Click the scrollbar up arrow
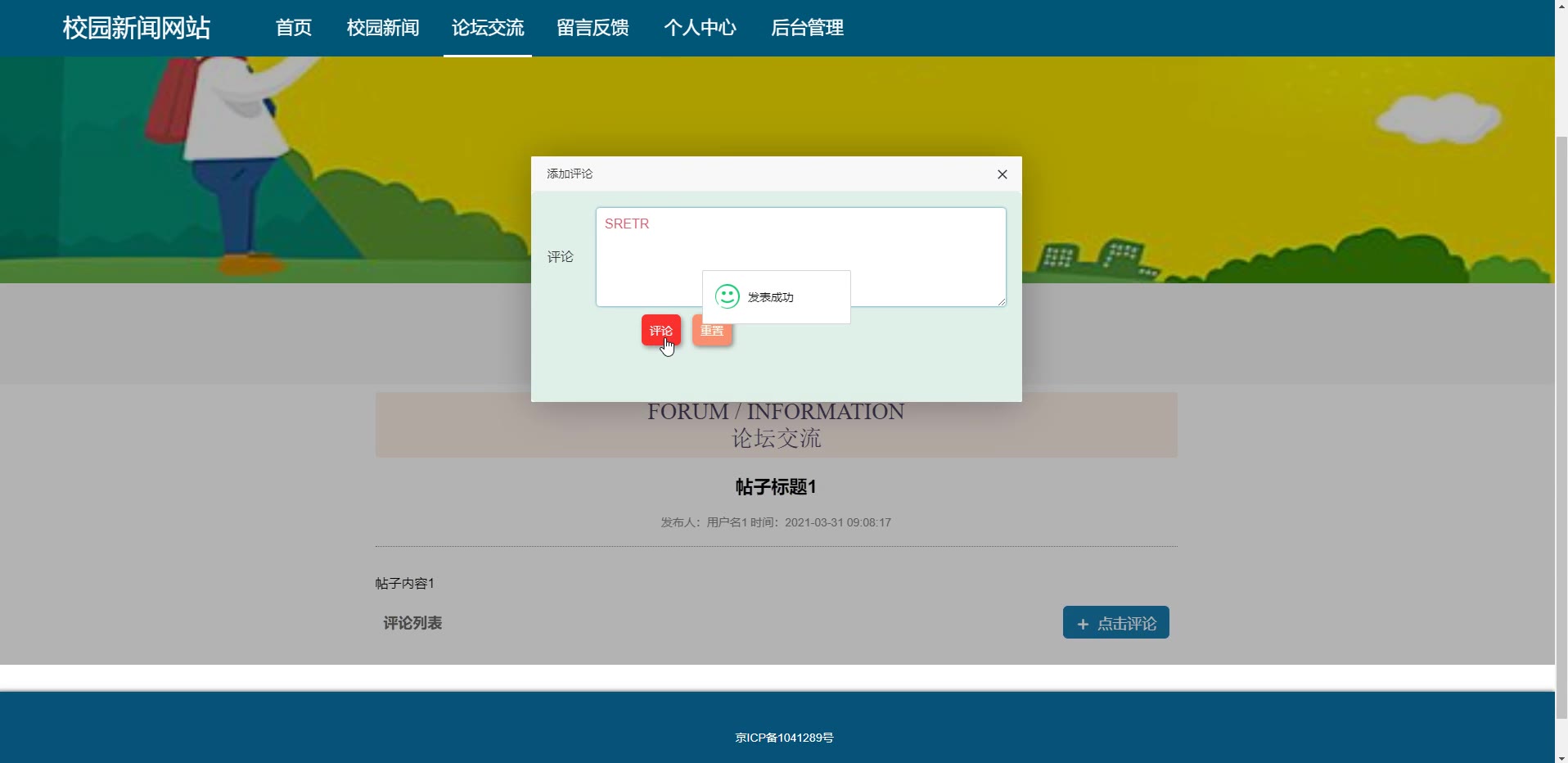 pyautogui.click(x=1561, y=6)
